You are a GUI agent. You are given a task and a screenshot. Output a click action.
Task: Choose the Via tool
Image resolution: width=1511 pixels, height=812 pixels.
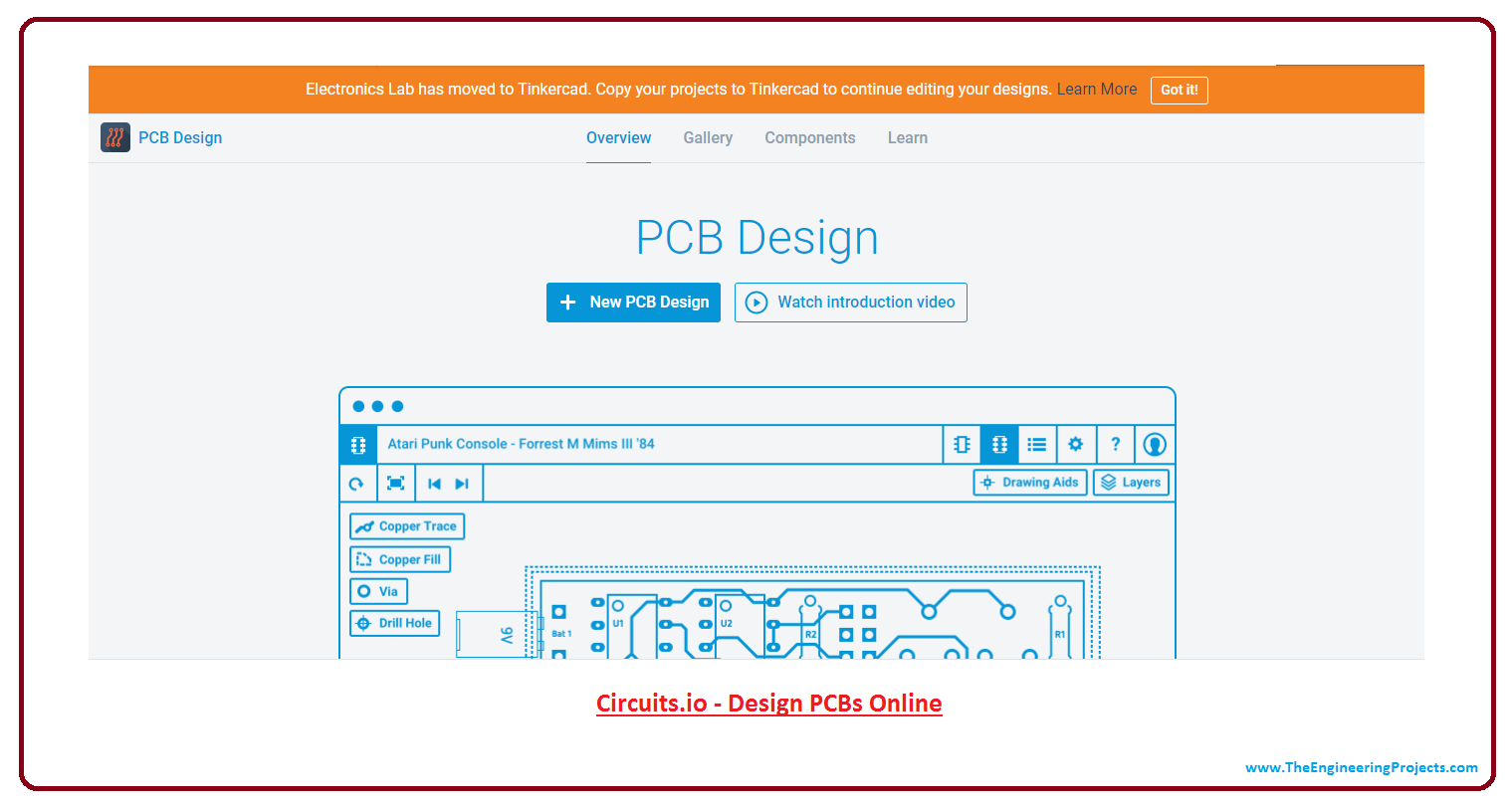coord(378,591)
